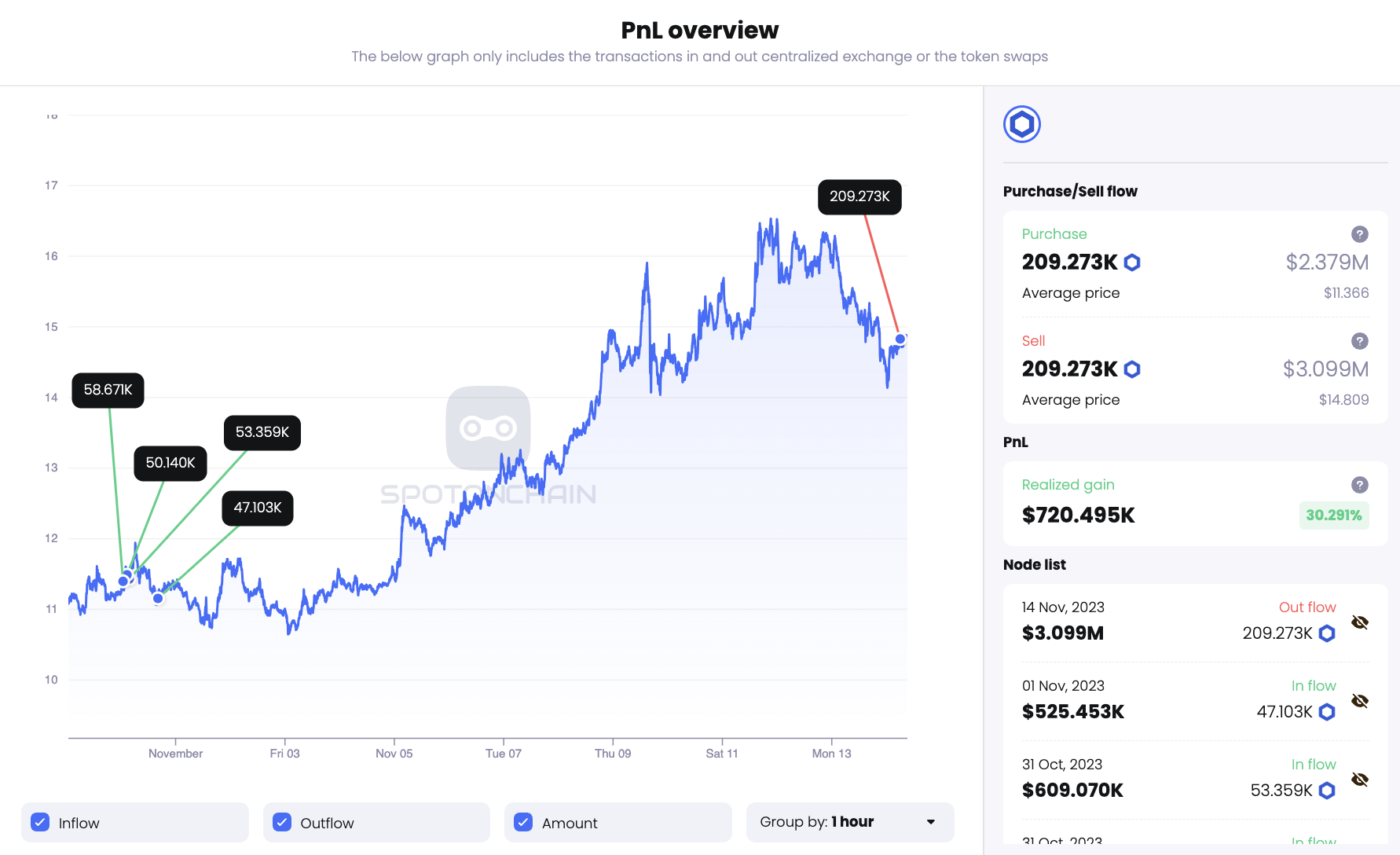Open the Sell help tooltip icon
This screenshot has width=1400, height=855.
[x=1360, y=341]
